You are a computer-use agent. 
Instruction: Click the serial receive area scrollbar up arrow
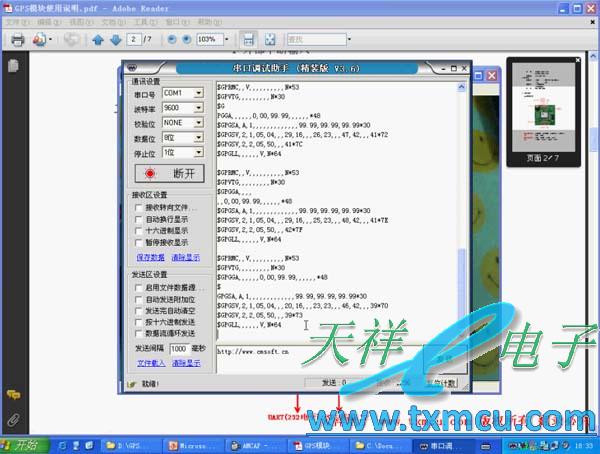click(461, 87)
